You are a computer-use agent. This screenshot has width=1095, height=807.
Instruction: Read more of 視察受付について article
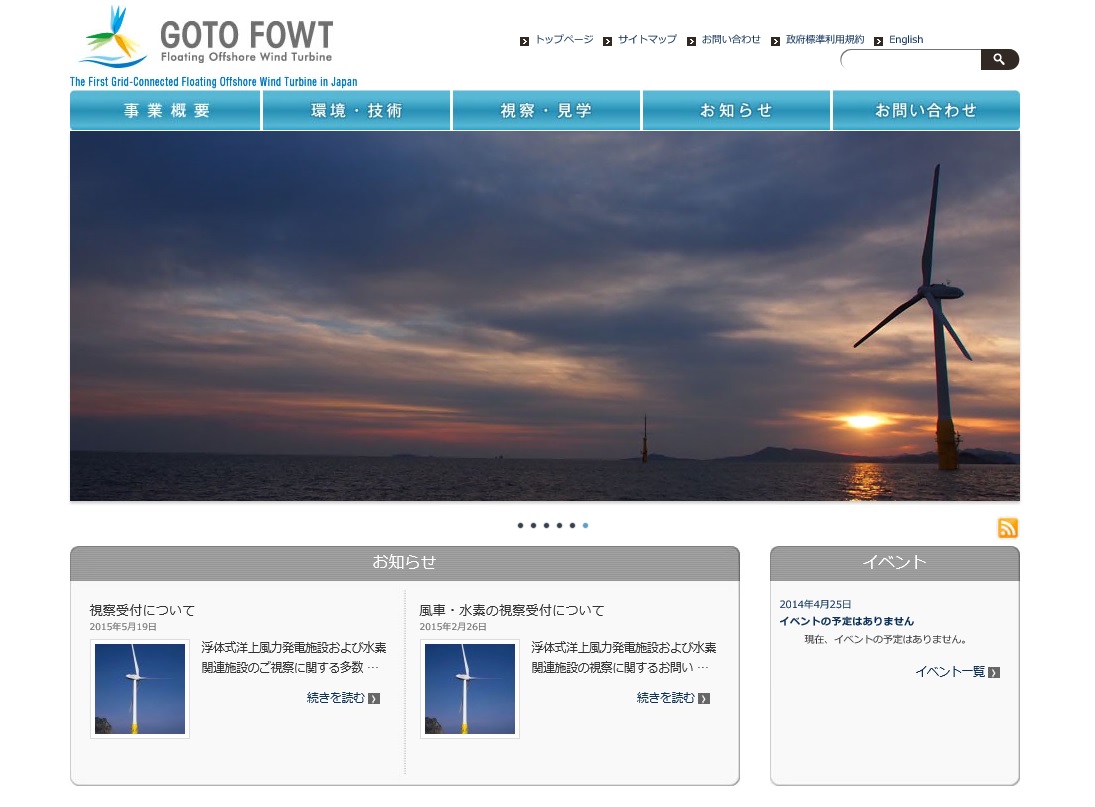tap(336, 698)
